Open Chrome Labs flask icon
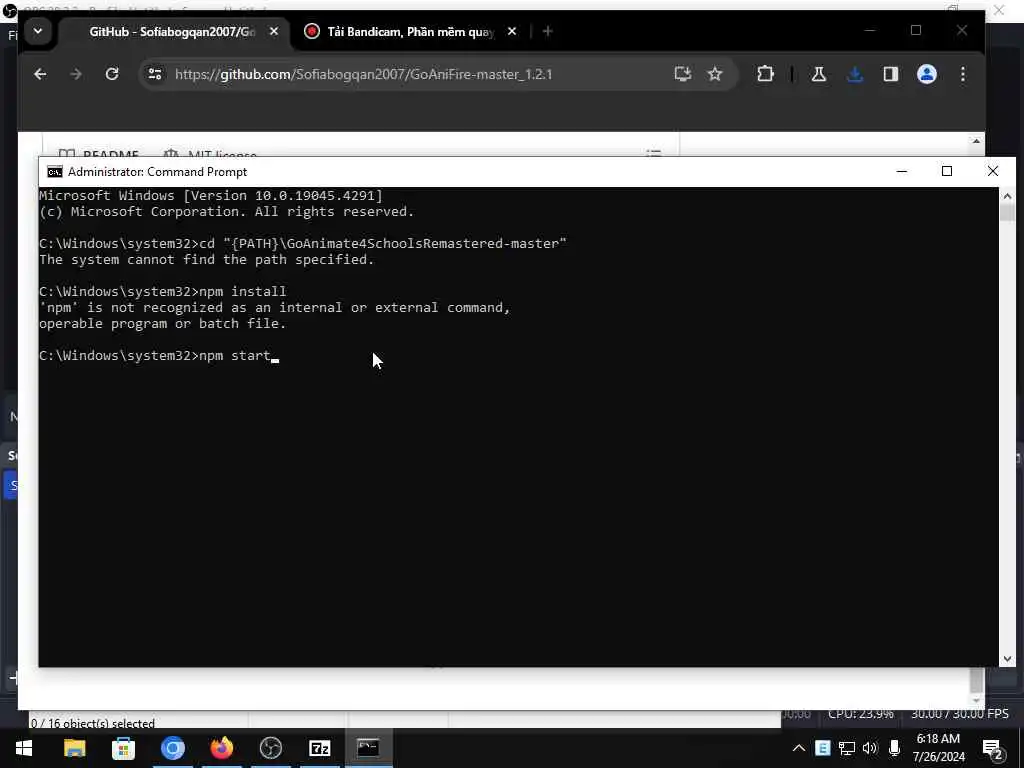 pos(818,74)
